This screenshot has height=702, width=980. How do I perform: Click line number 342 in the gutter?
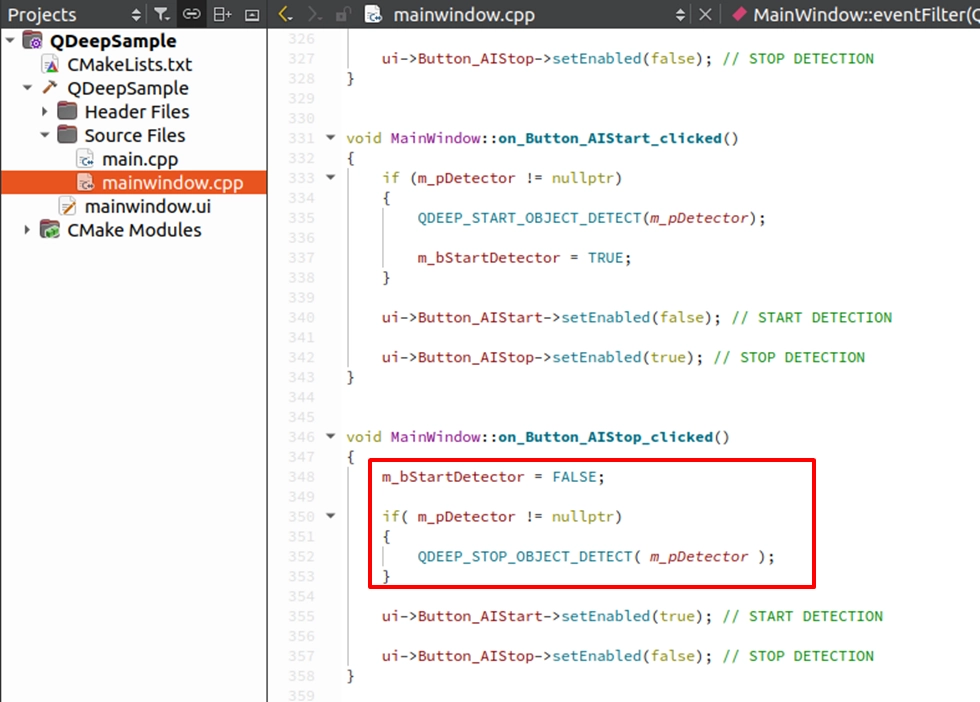tap(301, 358)
